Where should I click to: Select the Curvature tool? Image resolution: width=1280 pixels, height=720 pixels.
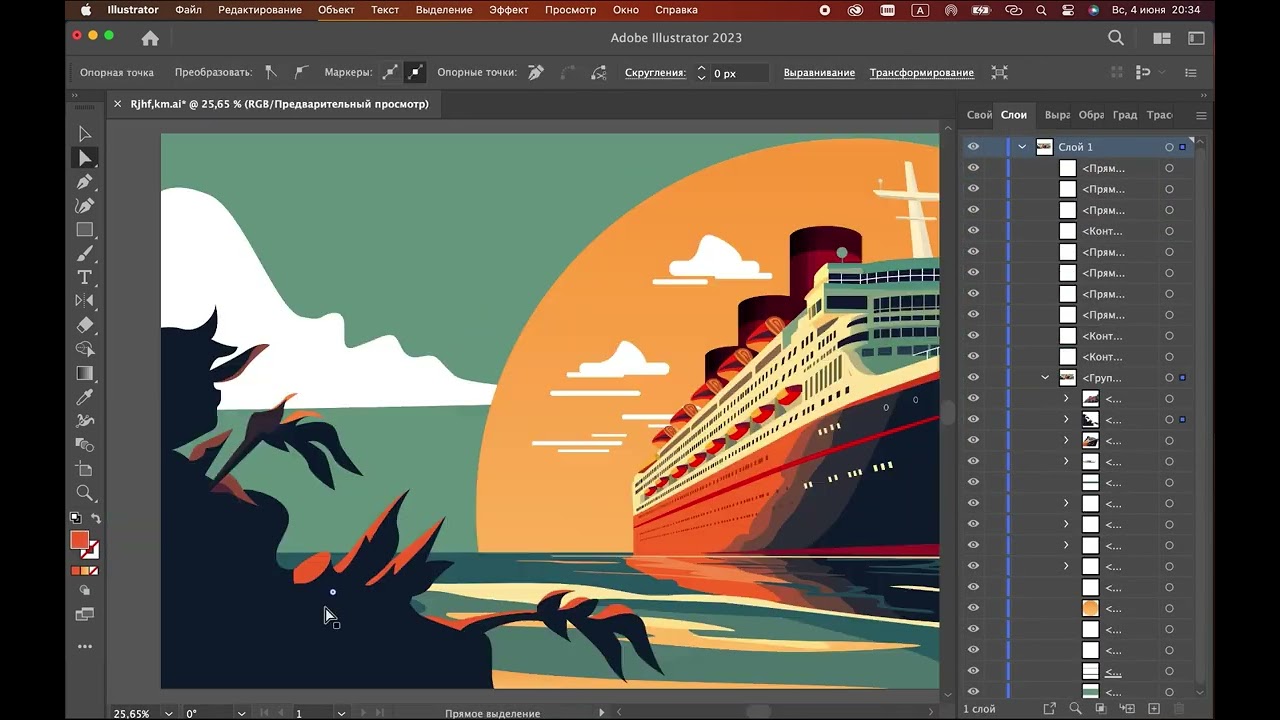[x=85, y=206]
